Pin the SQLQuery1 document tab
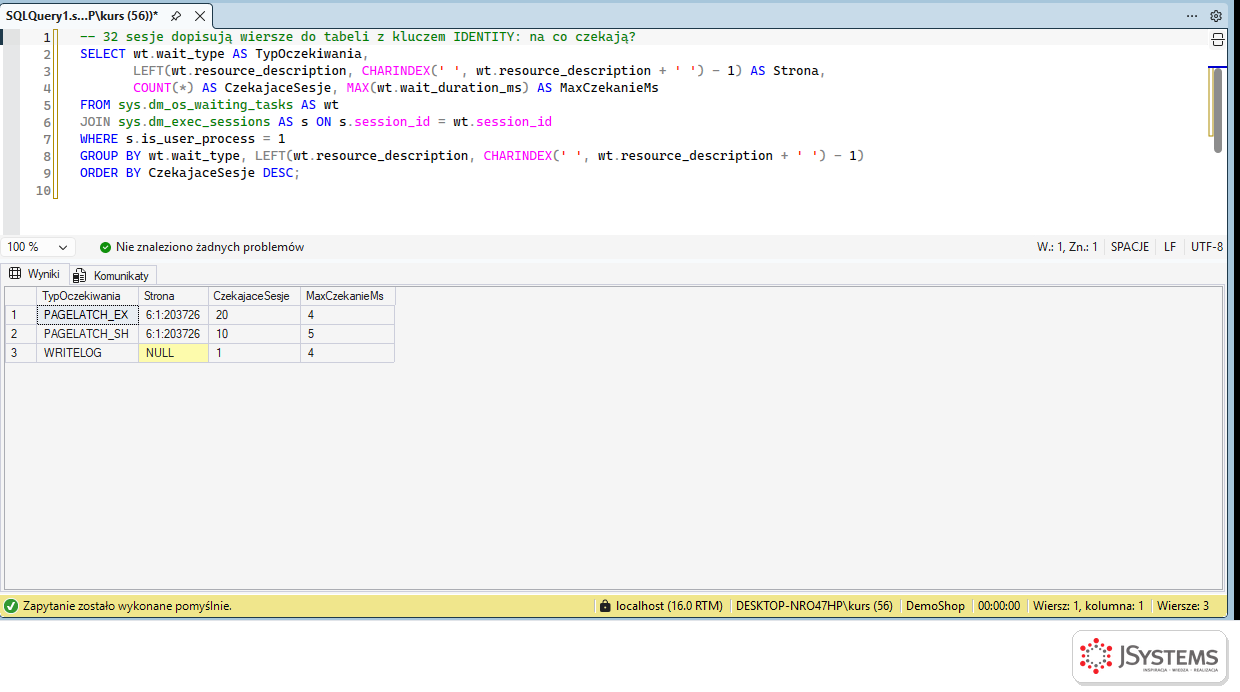 [x=176, y=16]
